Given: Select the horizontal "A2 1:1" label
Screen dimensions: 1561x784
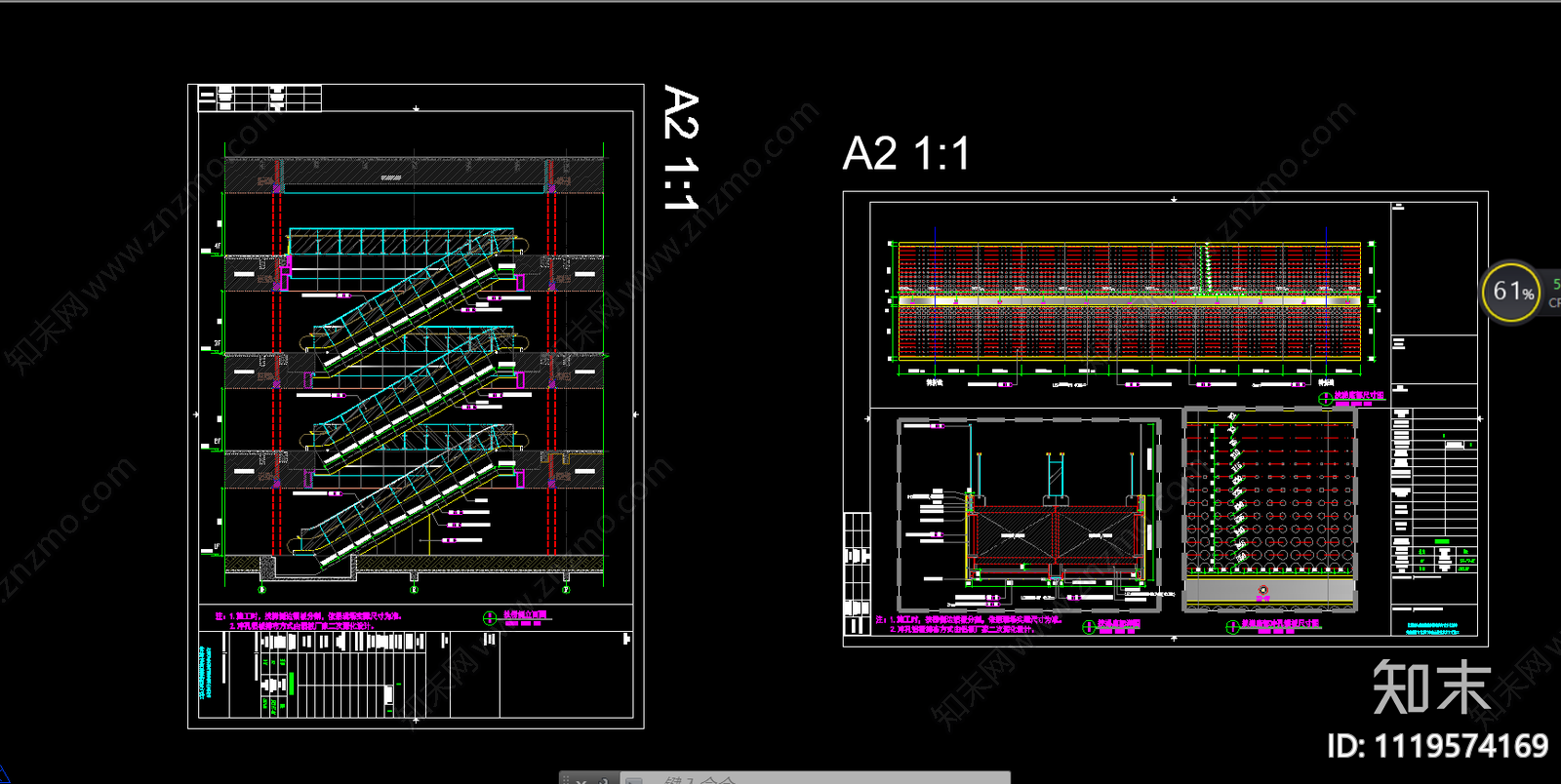Looking at the screenshot, I should pos(906,154).
